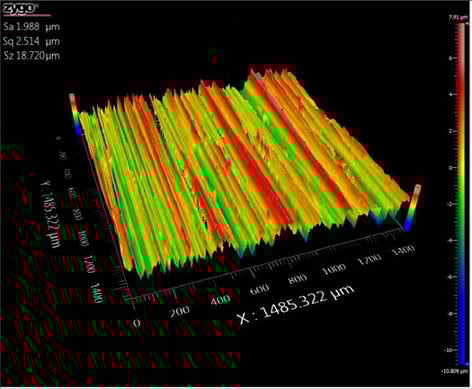
Task: Click the X : 1485.322 µm axis label
Action: 296,304
